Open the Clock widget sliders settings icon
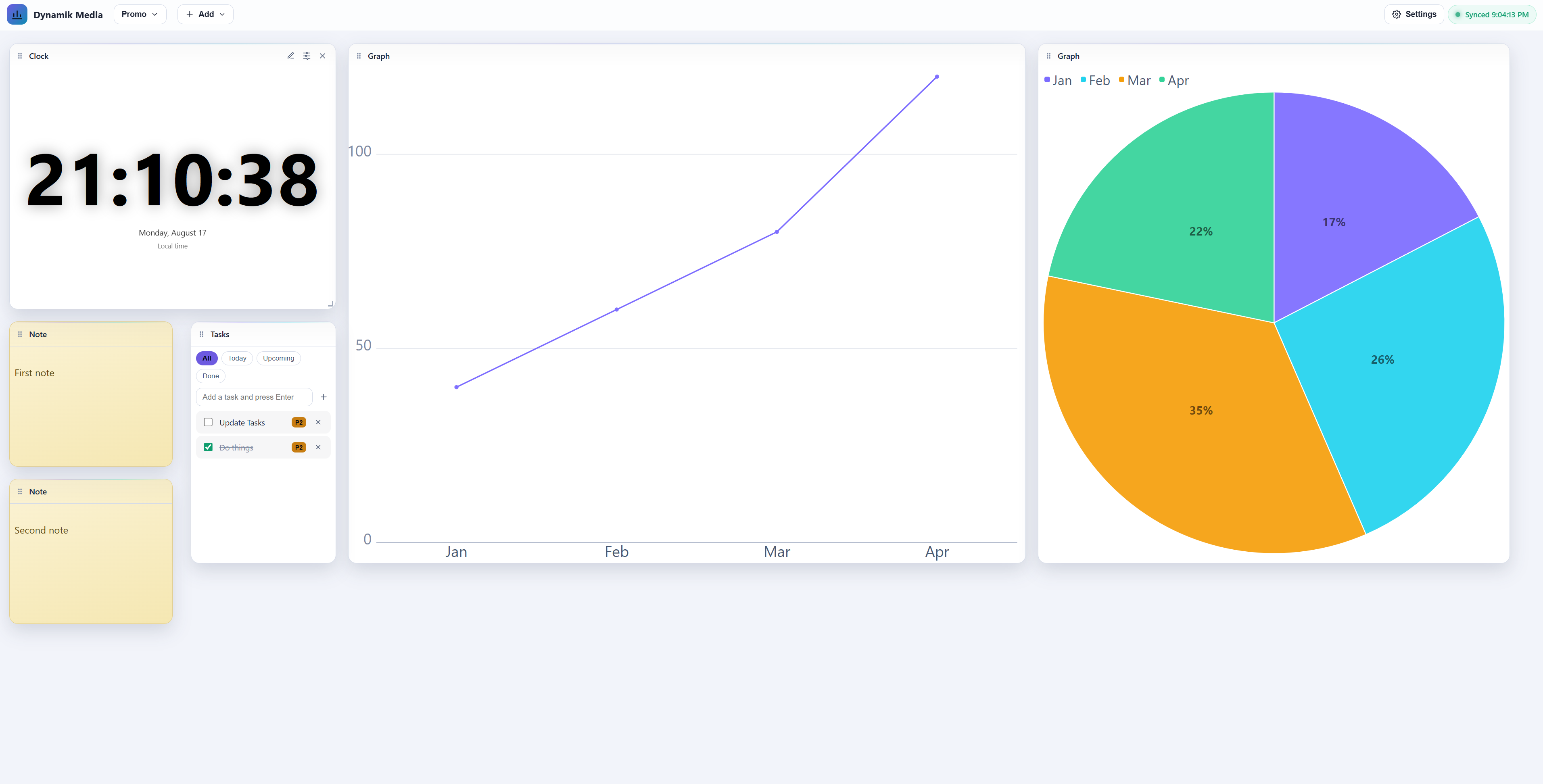1543x784 pixels. point(307,56)
